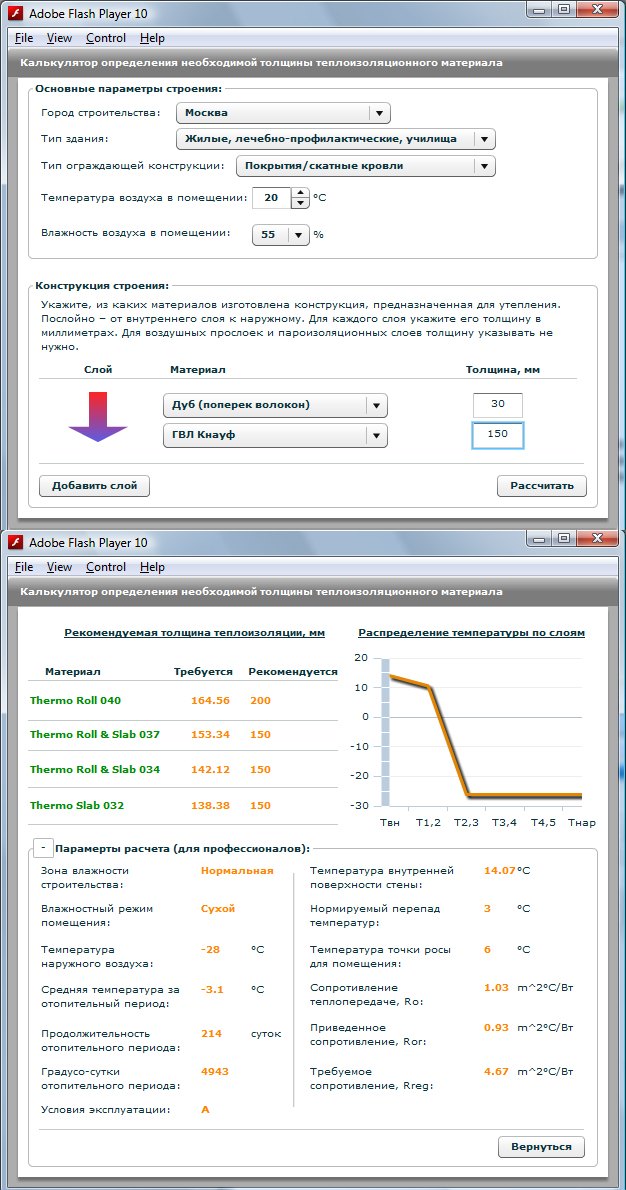This screenshot has height=1190, width=626.
Task: Decrease room air temperature with down arrow
Action: coord(300,203)
